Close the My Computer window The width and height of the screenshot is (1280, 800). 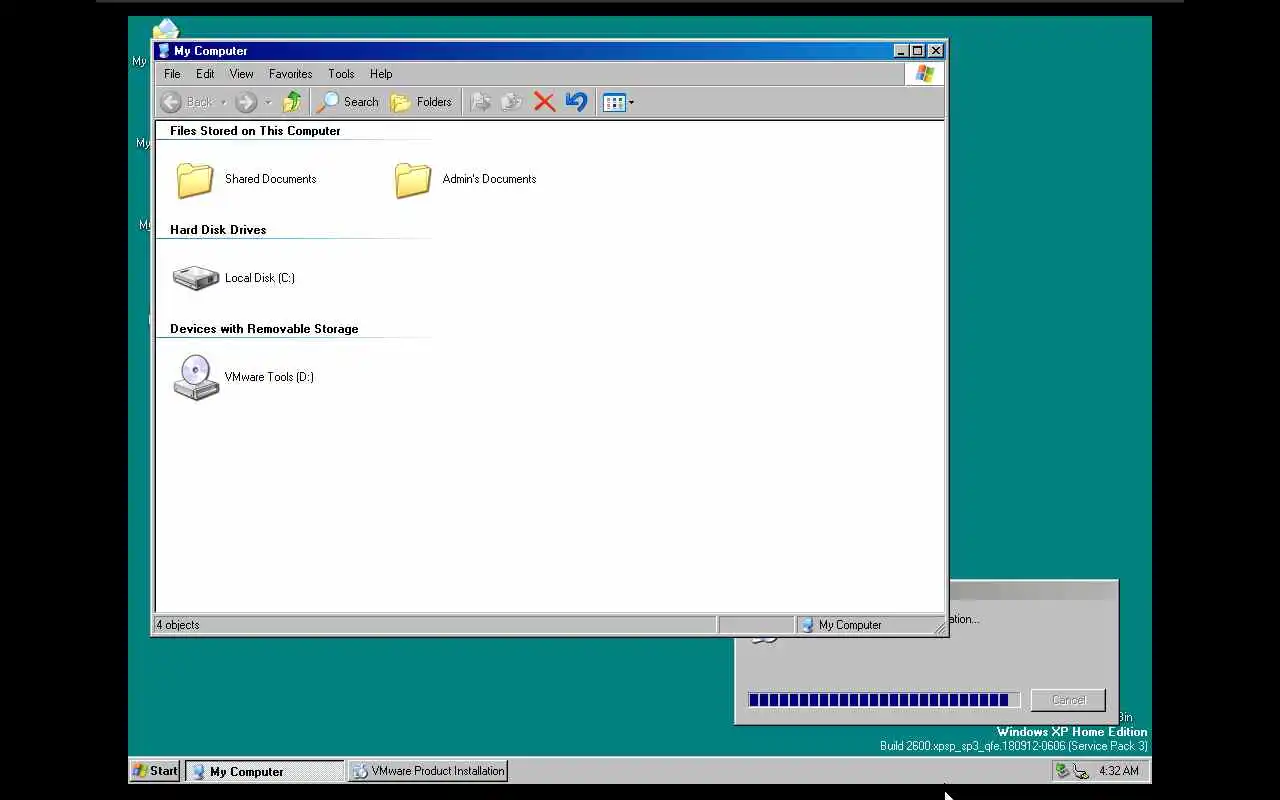[x=936, y=51]
